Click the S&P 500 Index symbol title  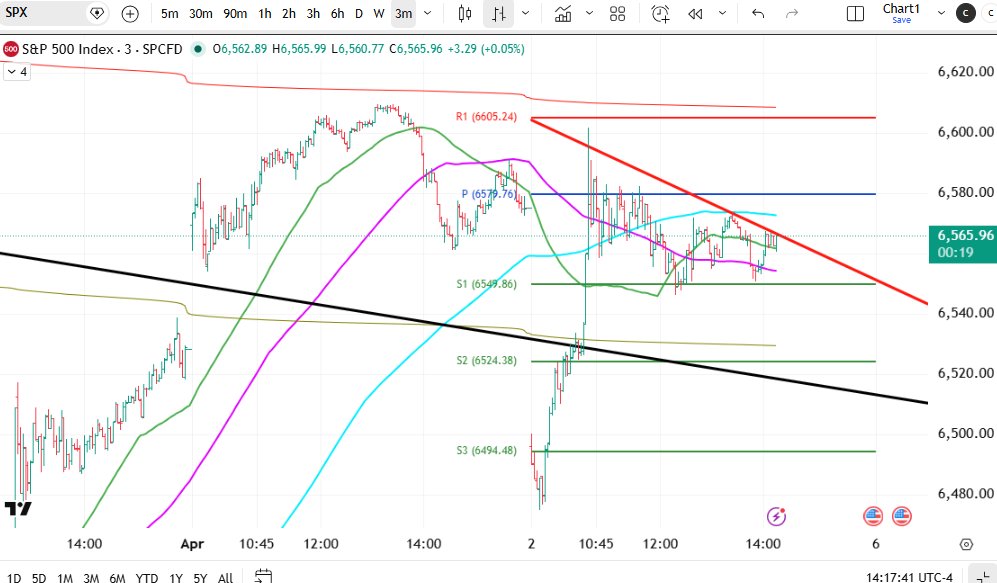(x=102, y=49)
